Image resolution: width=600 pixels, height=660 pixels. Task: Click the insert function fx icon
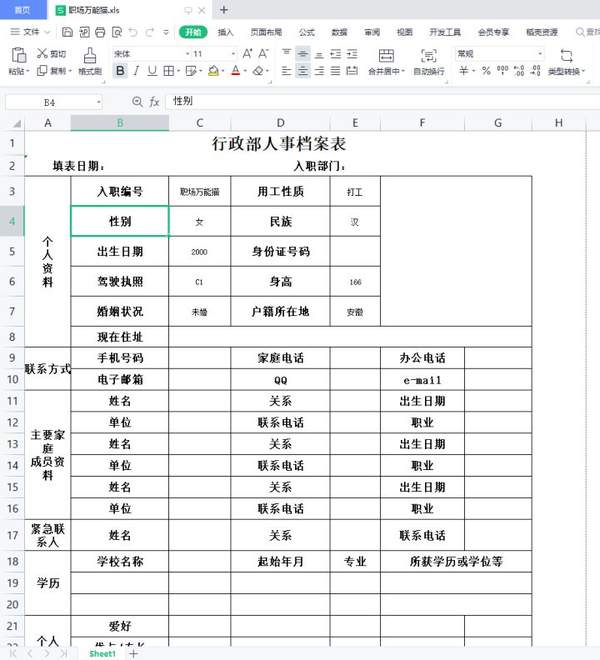click(x=155, y=102)
